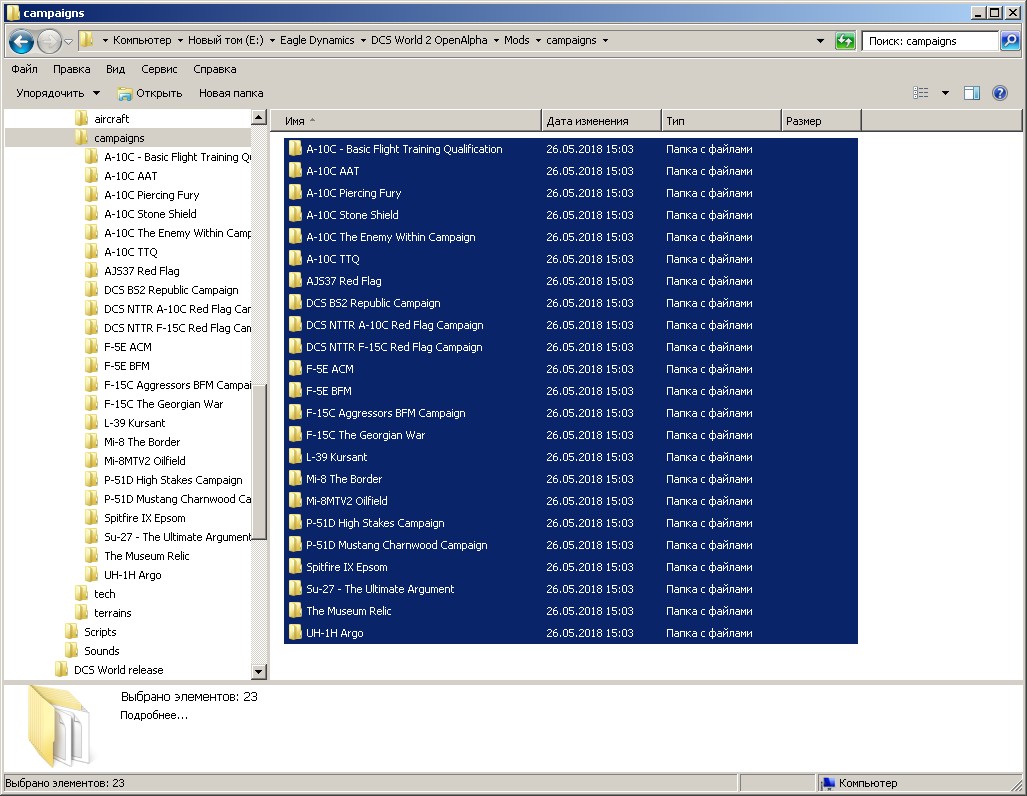The height and width of the screenshot is (796, 1027).
Task: Select the 'Sounds' folder in the tree
Action: pos(102,651)
